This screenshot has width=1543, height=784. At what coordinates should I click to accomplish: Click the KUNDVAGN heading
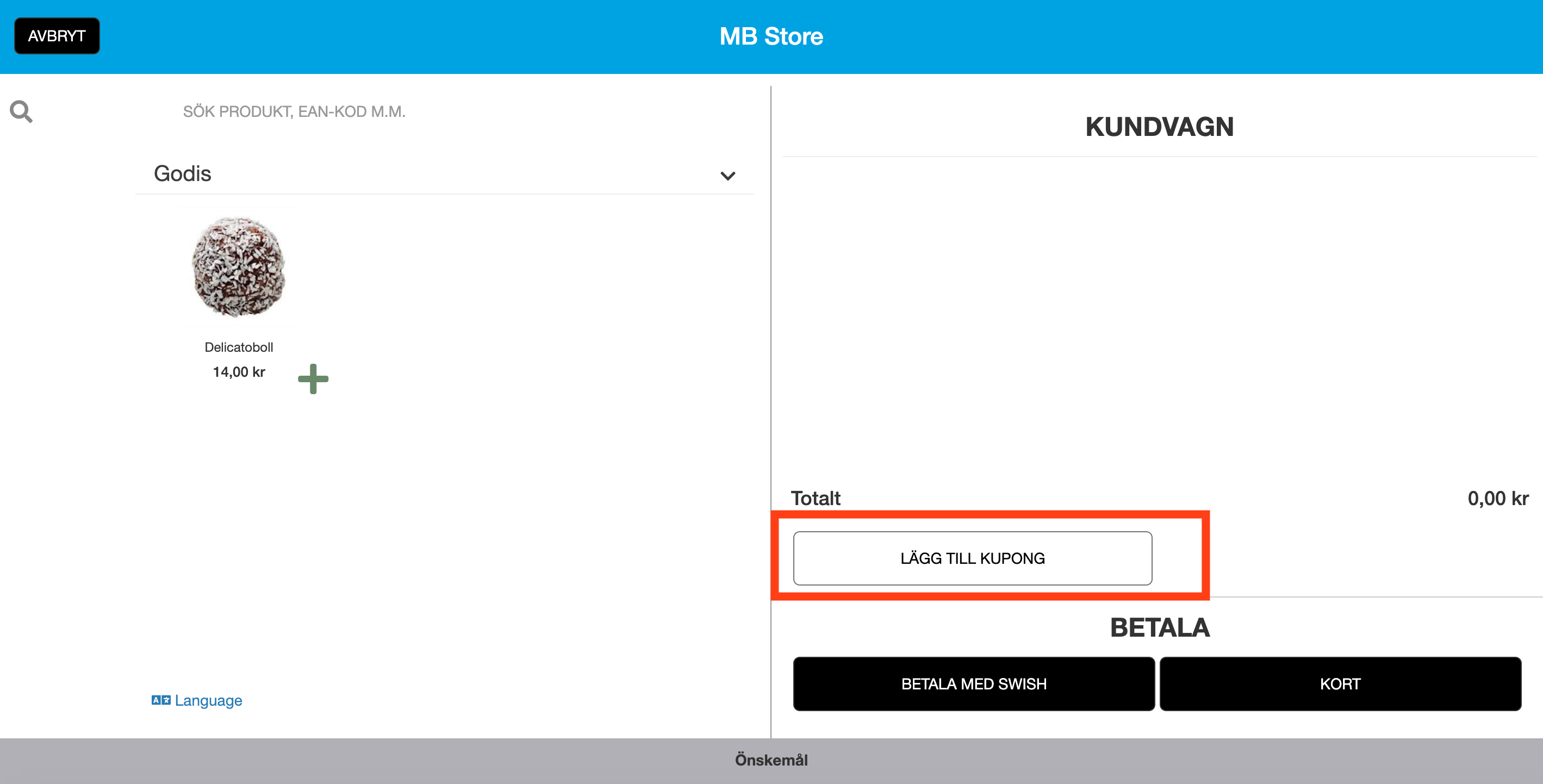click(x=1159, y=126)
